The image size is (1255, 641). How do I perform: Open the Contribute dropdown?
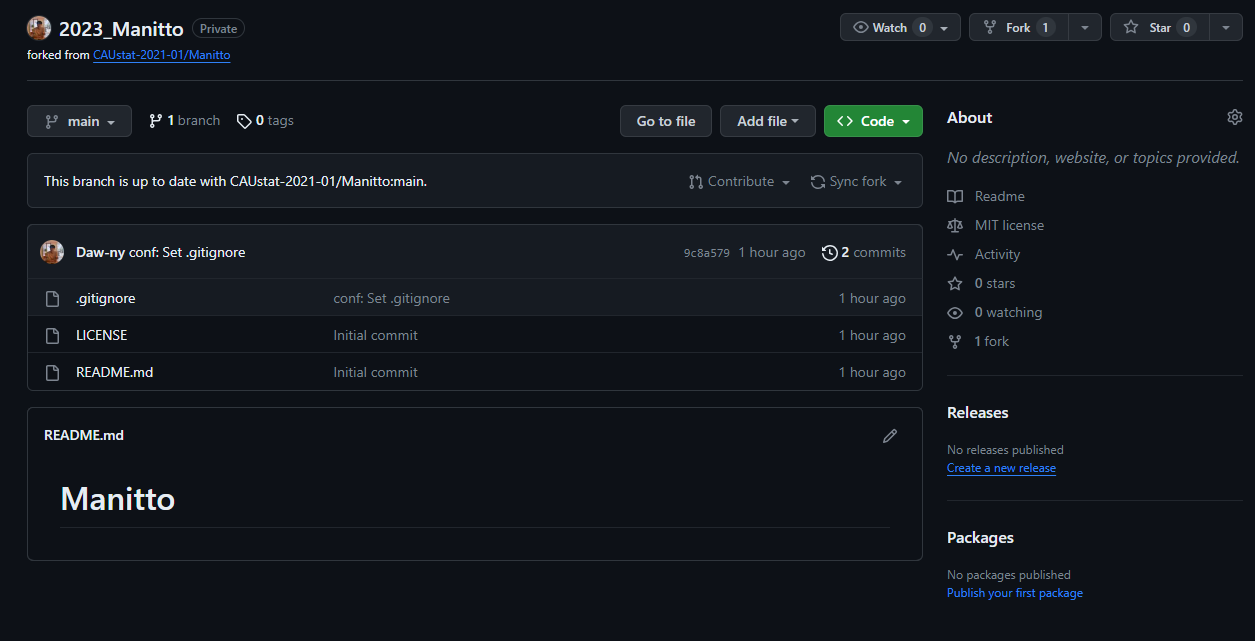(740, 181)
